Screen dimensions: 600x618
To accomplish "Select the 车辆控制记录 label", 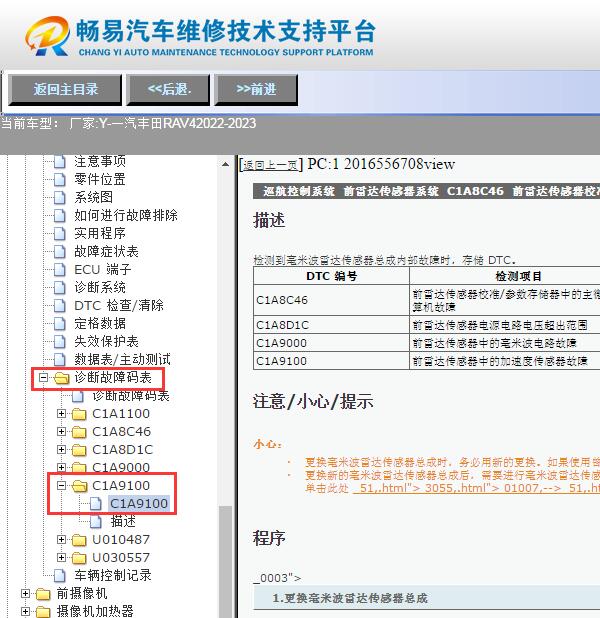I will click(x=113, y=575).
